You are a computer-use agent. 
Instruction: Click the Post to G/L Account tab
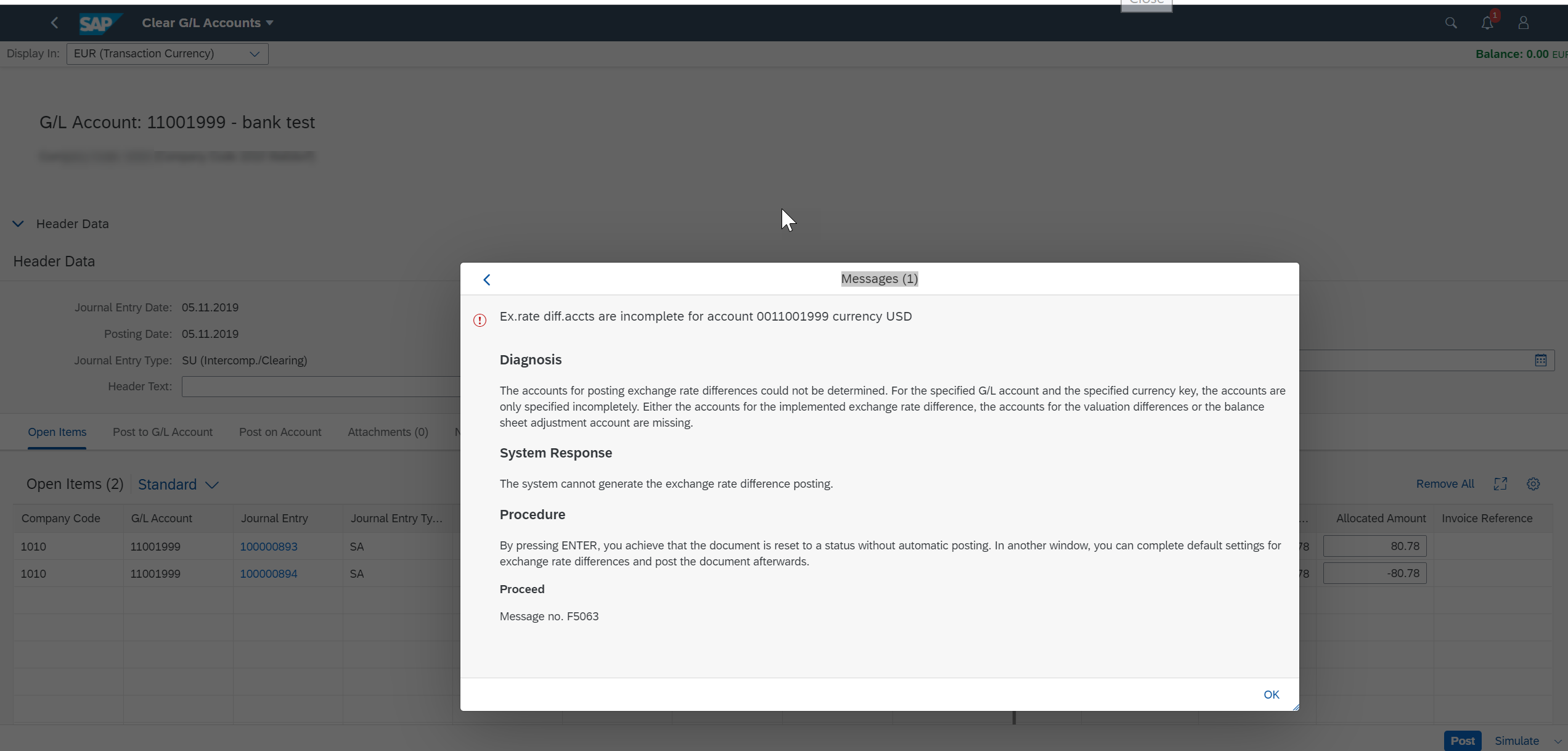pyautogui.click(x=163, y=432)
